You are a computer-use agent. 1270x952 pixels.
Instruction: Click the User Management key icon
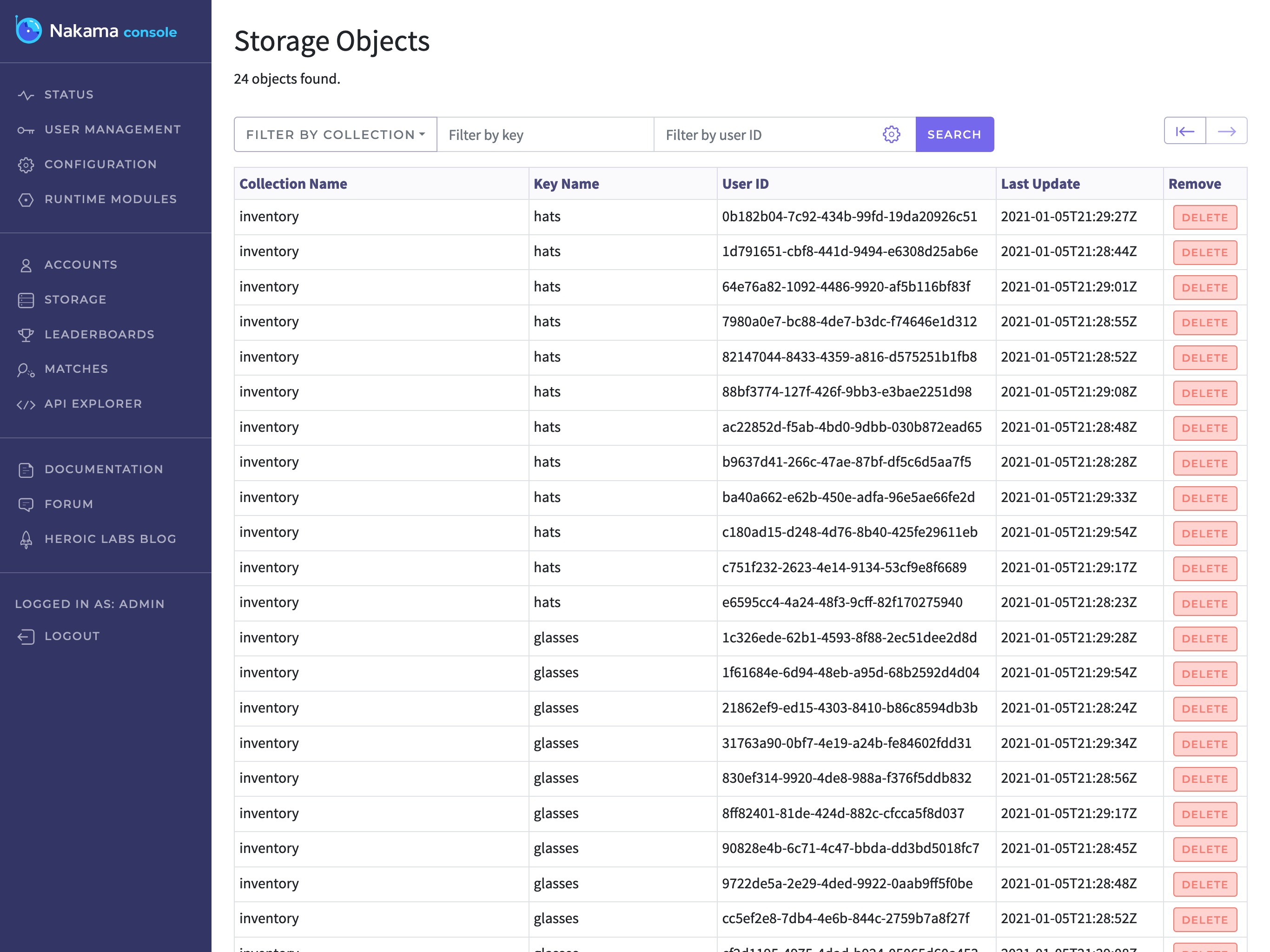point(26,130)
